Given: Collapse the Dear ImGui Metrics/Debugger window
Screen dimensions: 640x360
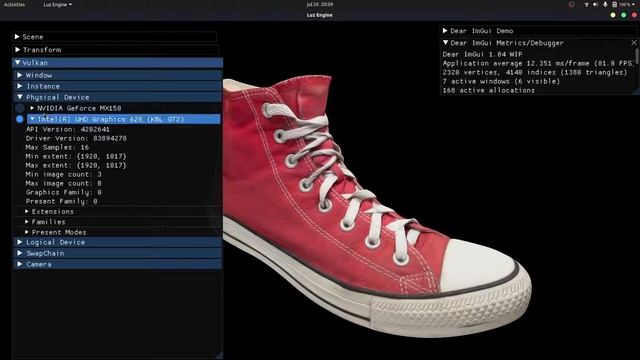Looking at the screenshot, I should [445, 42].
